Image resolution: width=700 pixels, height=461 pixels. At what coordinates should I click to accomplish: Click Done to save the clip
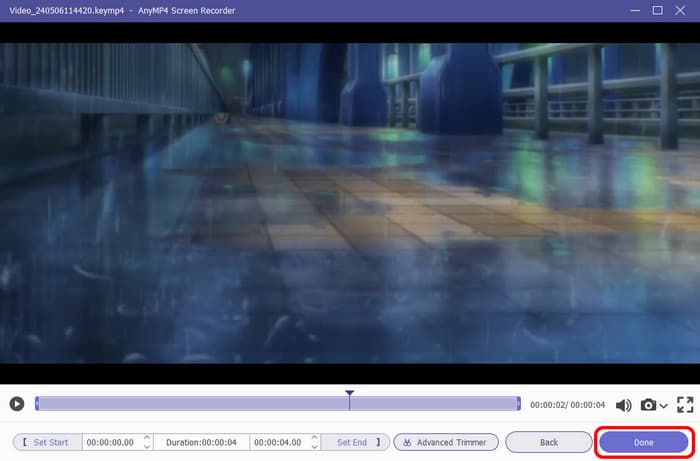(x=643, y=442)
